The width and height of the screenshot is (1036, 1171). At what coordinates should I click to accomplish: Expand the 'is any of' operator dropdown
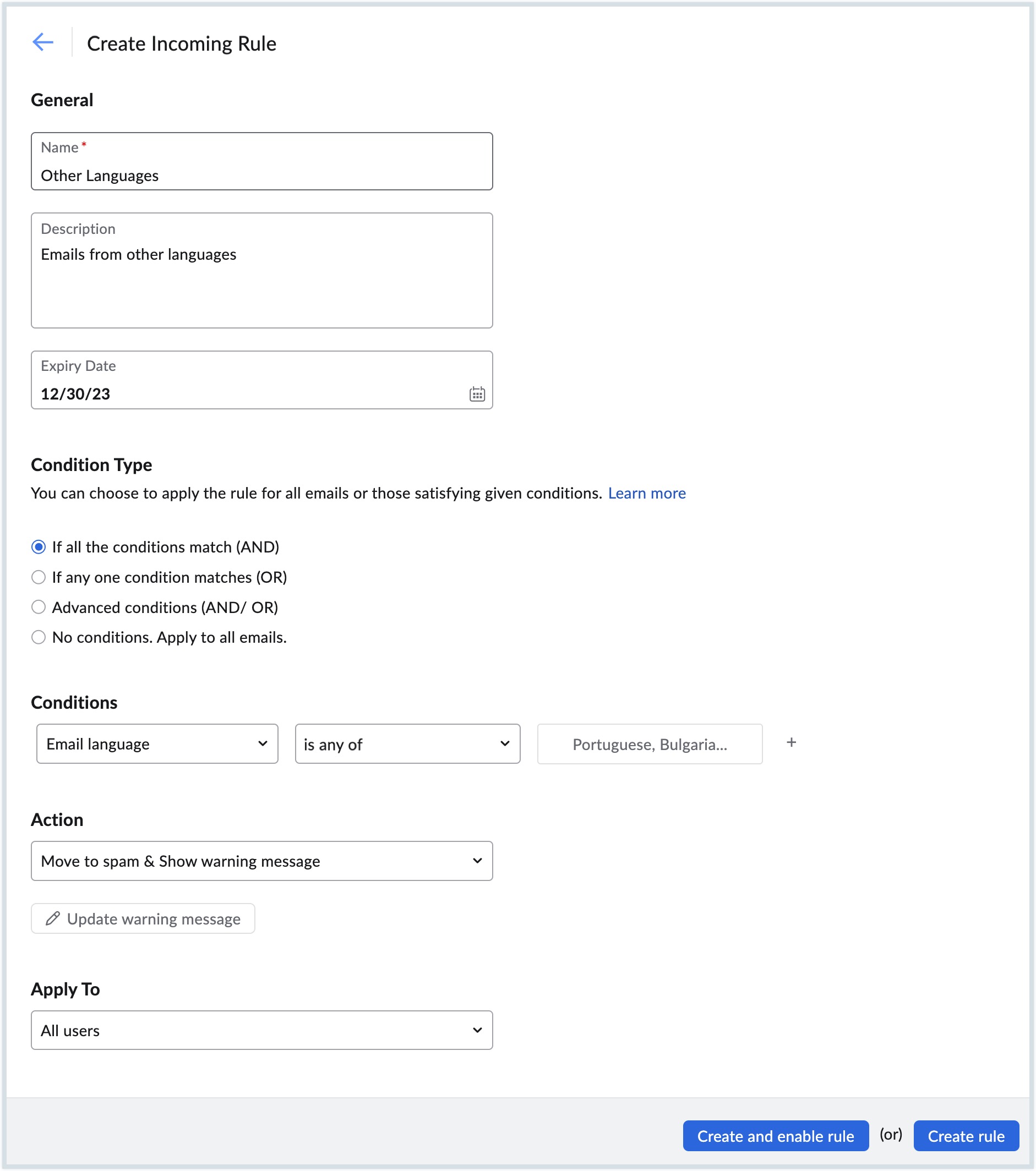[x=407, y=743]
